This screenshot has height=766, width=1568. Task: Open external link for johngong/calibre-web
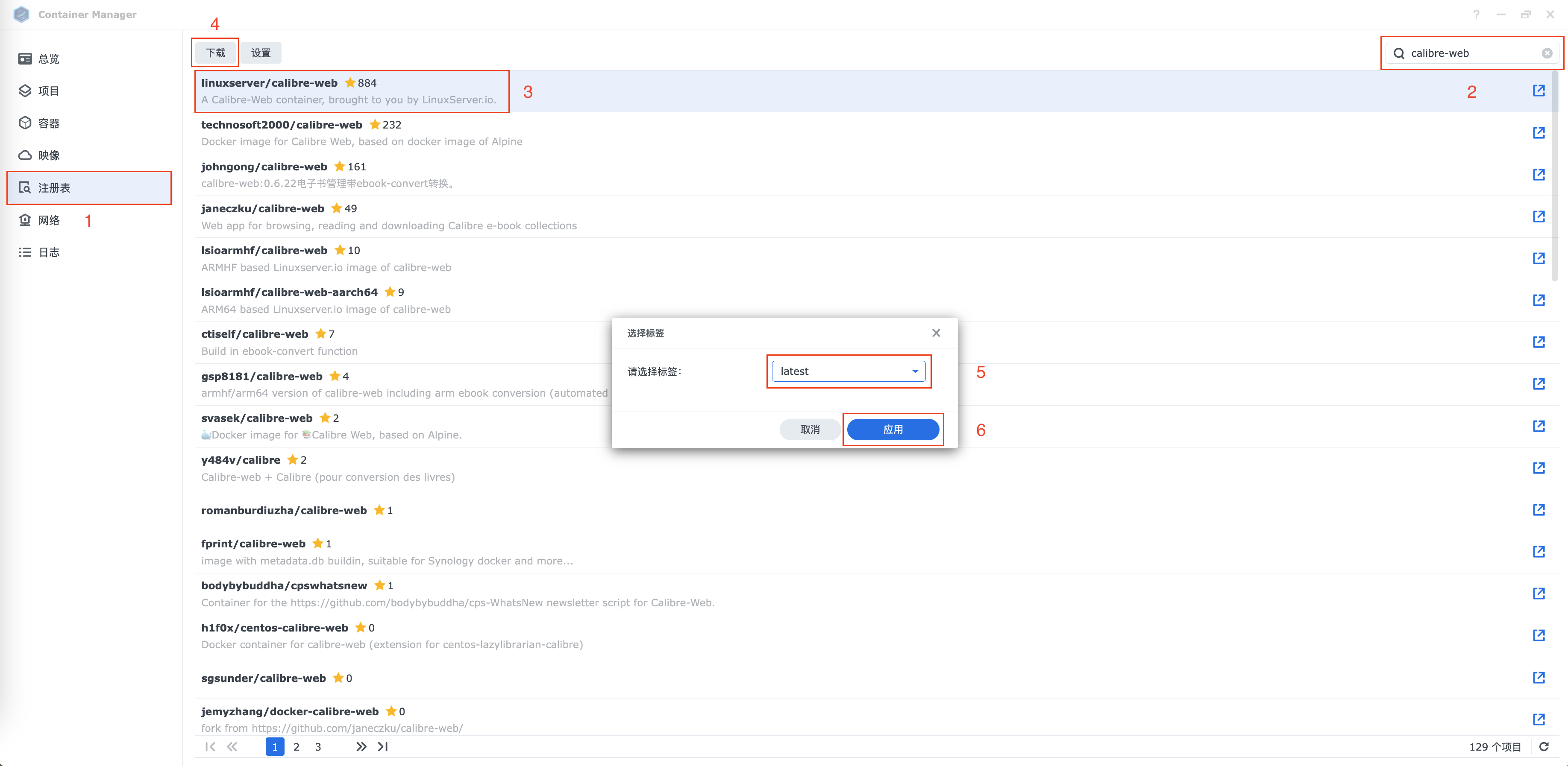[x=1538, y=175]
